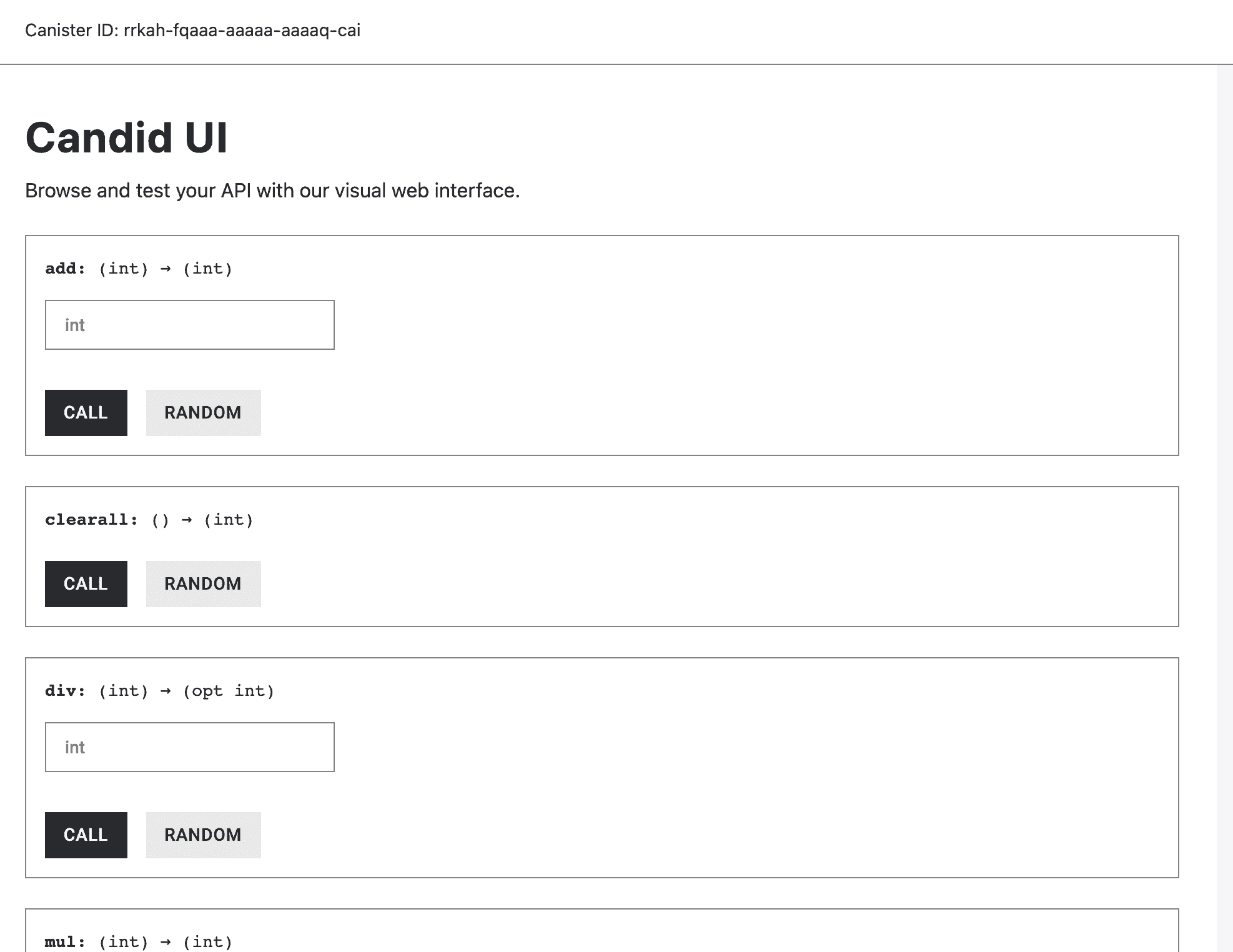The width and height of the screenshot is (1233, 952).
Task: Click the '(opt int)' return type of div
Action: click(229, 691)
